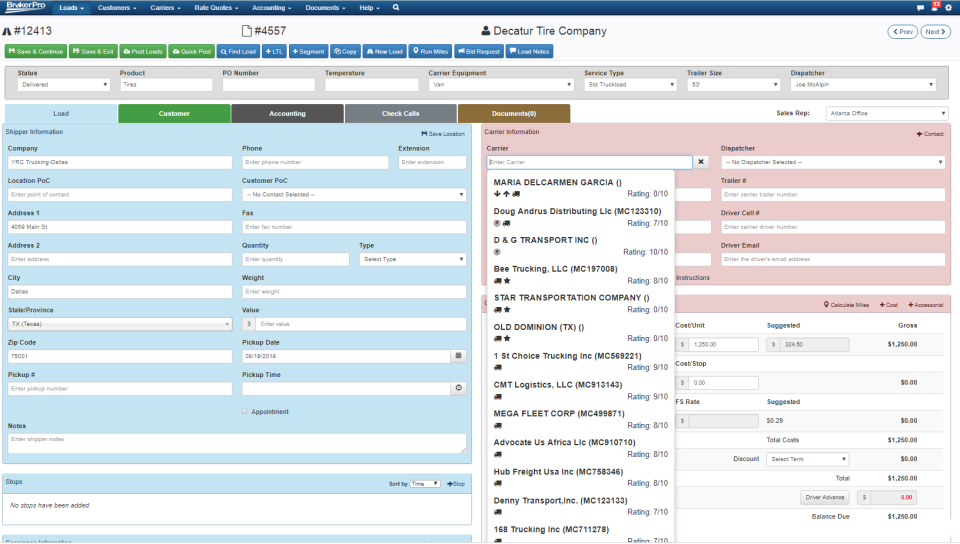
Task: Open Status dropdown showing Delivered
Action: [x=64, y=84]
